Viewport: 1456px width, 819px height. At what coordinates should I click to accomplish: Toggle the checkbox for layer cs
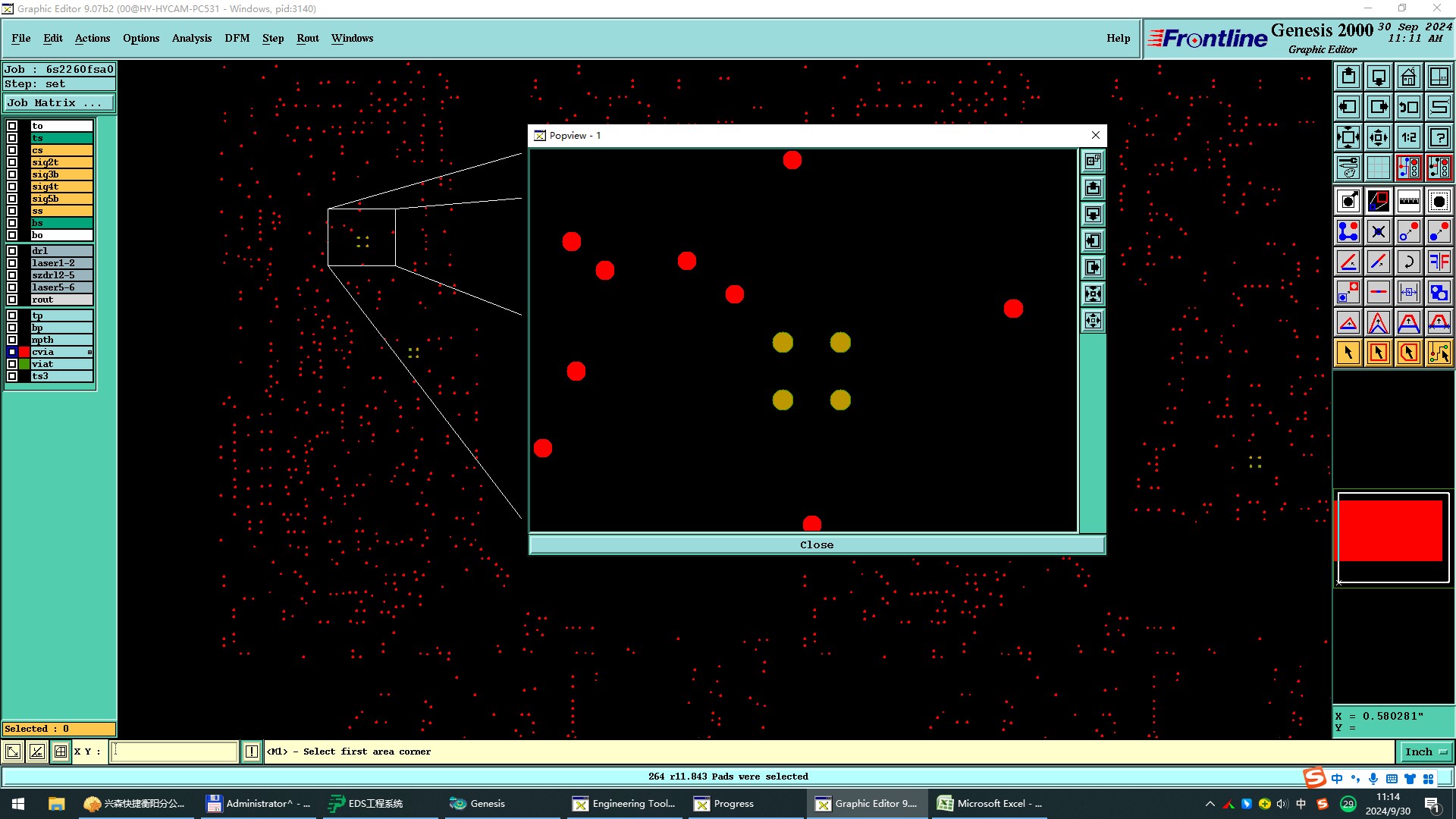tap(12, 150)
